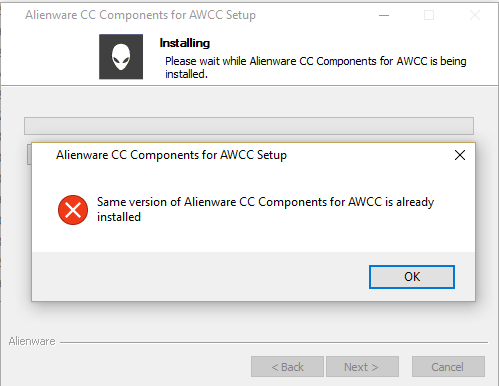Click the Cancel button in setup wizard

tap(448, 367)
